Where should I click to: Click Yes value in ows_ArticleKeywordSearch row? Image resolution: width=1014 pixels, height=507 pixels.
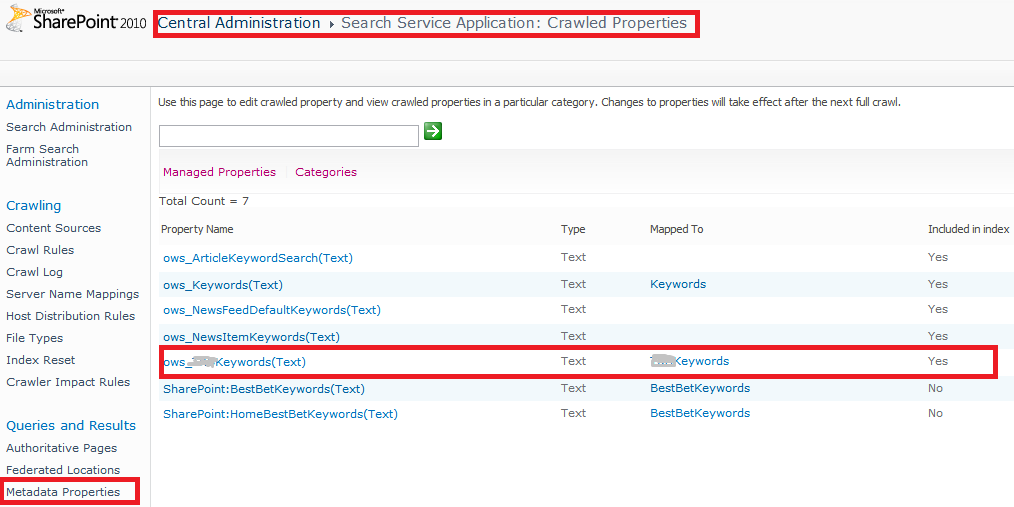[x=938, y=257]
